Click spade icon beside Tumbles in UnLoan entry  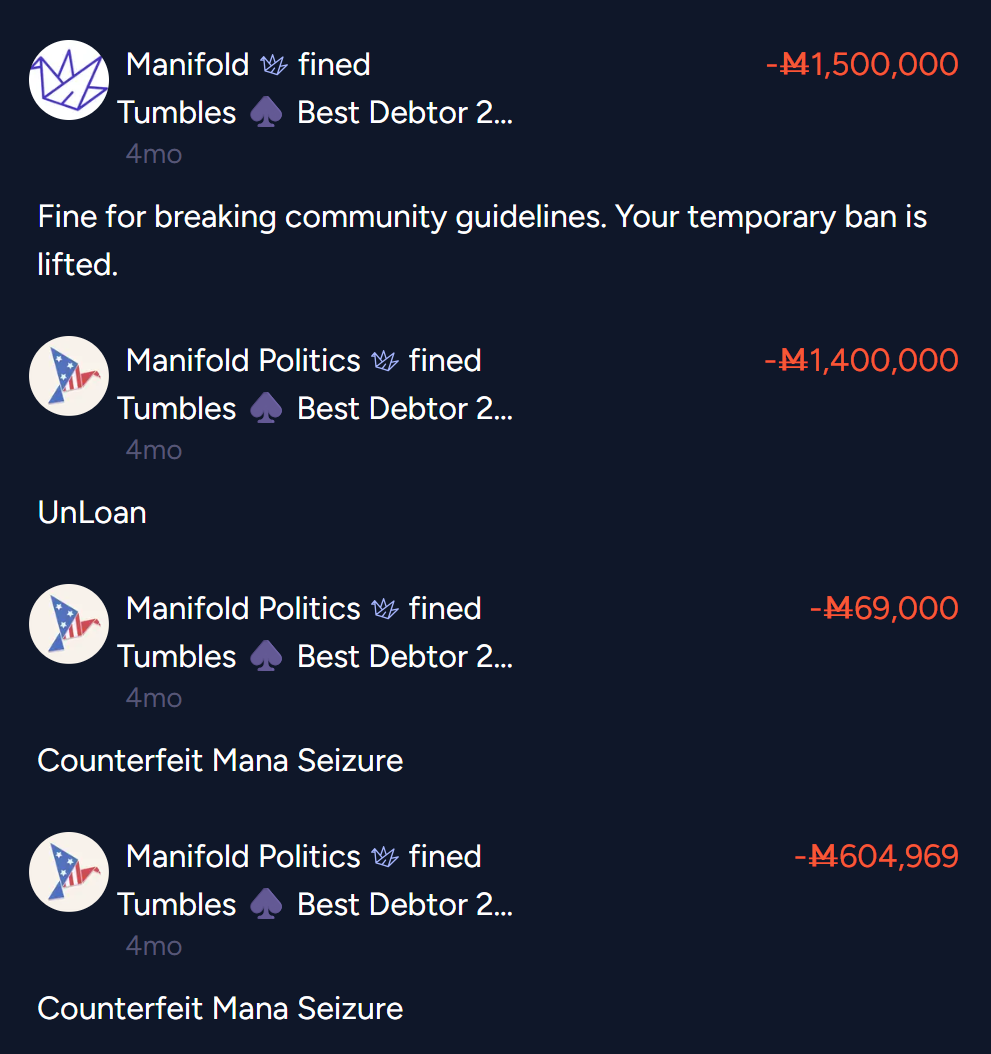pyautogui.click(x=266, y=408)
